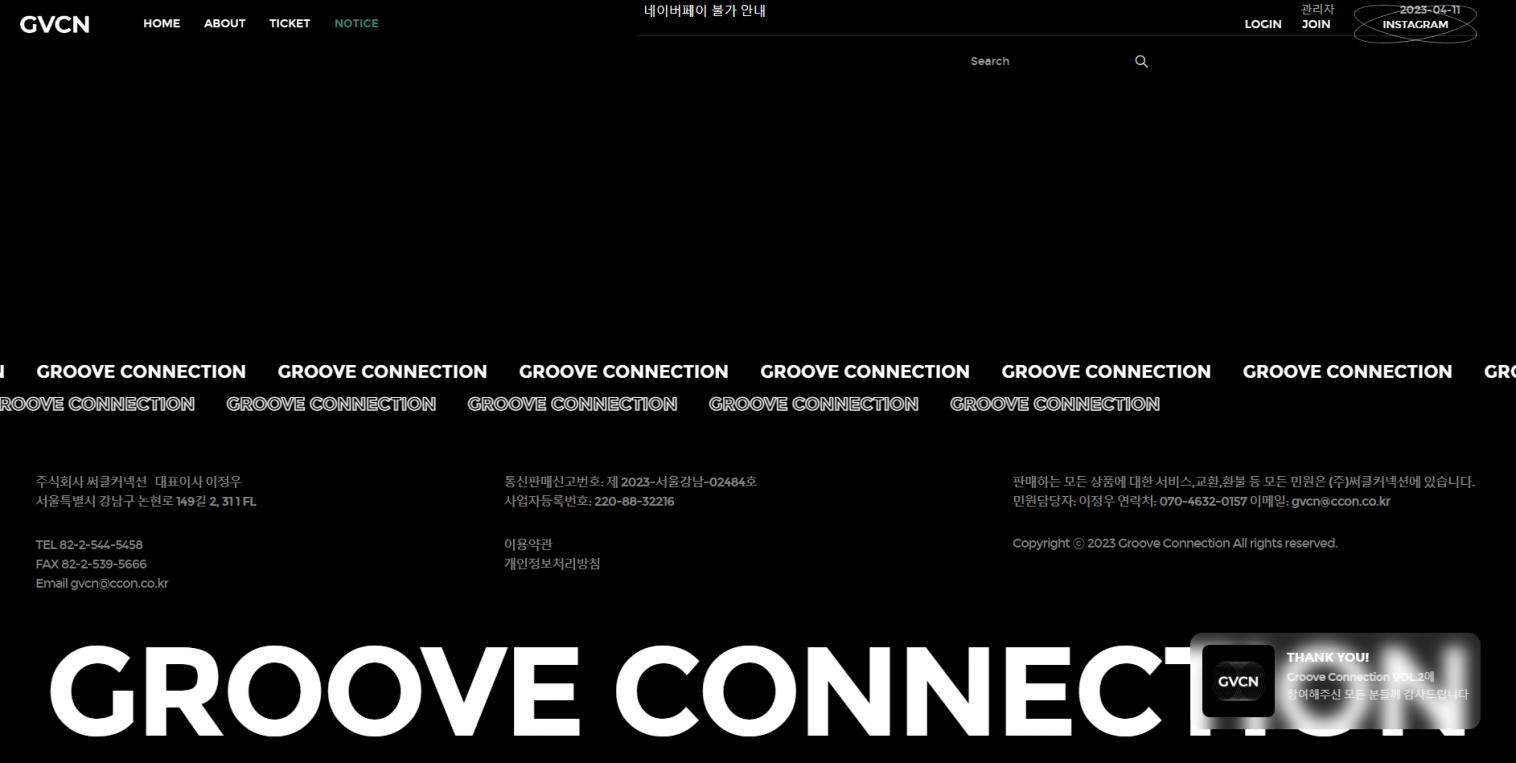The height and width of the screenshot is (763, 1516).
Task: Click the 2023-04-11 post date
Action: [x=1430, y=10]
